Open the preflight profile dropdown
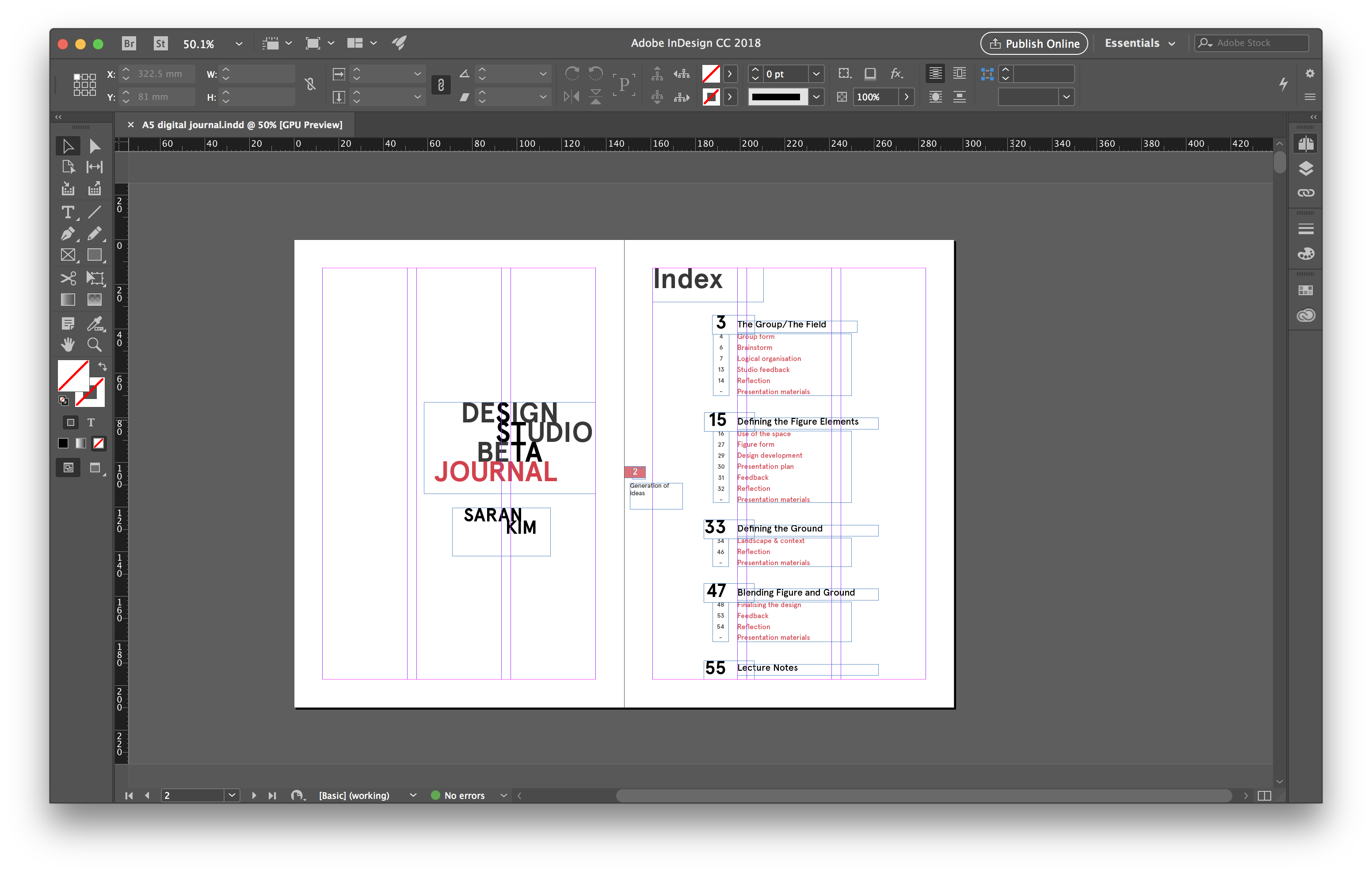The image size is (1372, 874). (x=412, y=795)
